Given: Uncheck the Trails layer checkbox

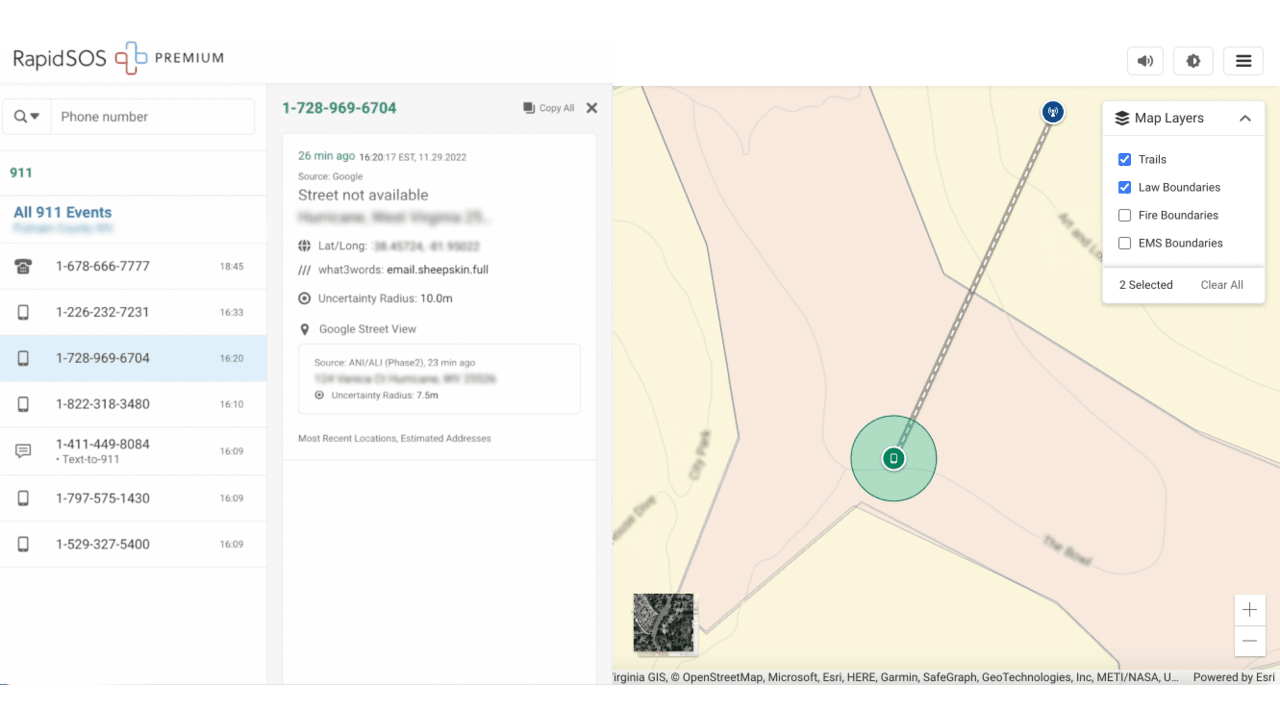Looking at the screenshot, I should click(1124, 159).
